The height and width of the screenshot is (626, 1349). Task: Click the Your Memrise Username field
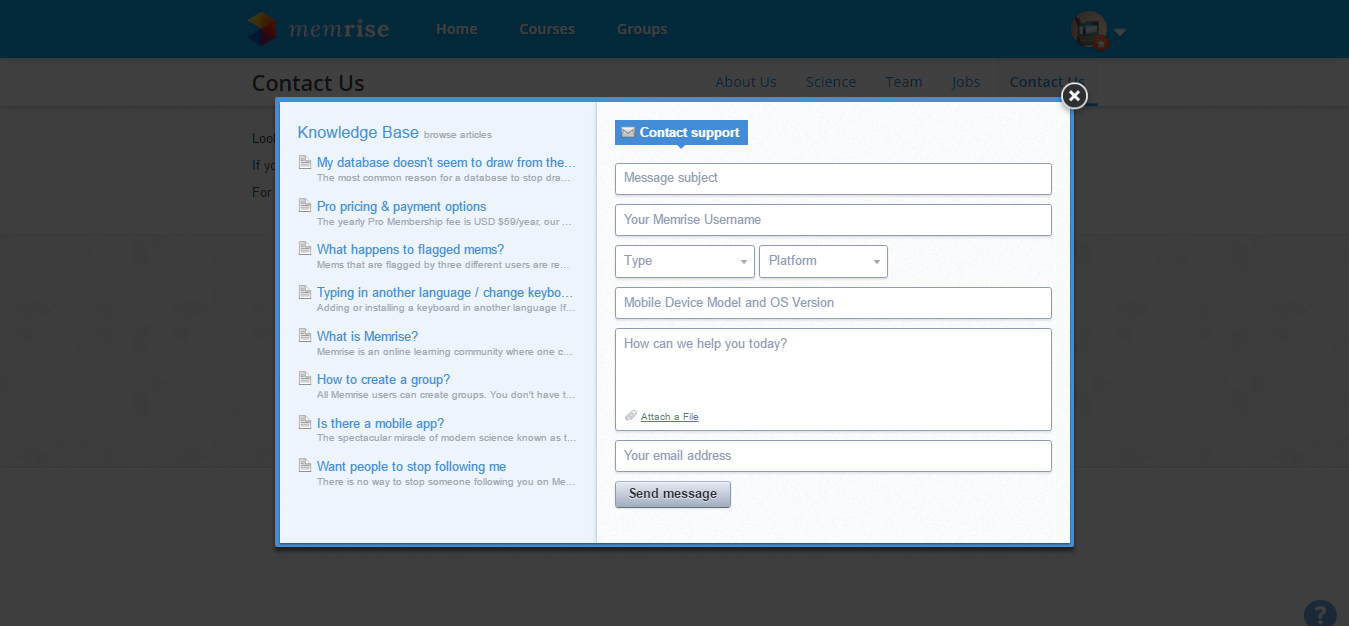(x=833, y=220)
